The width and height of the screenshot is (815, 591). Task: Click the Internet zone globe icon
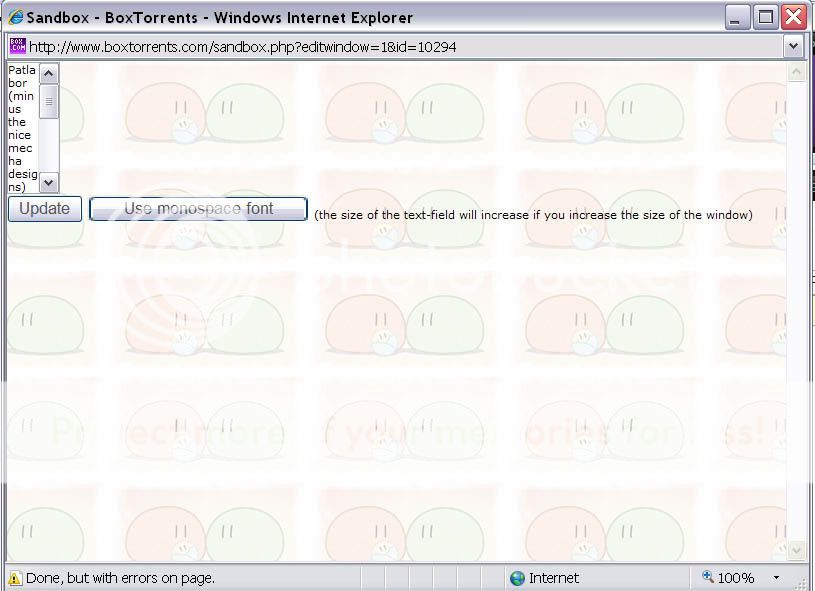(517, 578)
